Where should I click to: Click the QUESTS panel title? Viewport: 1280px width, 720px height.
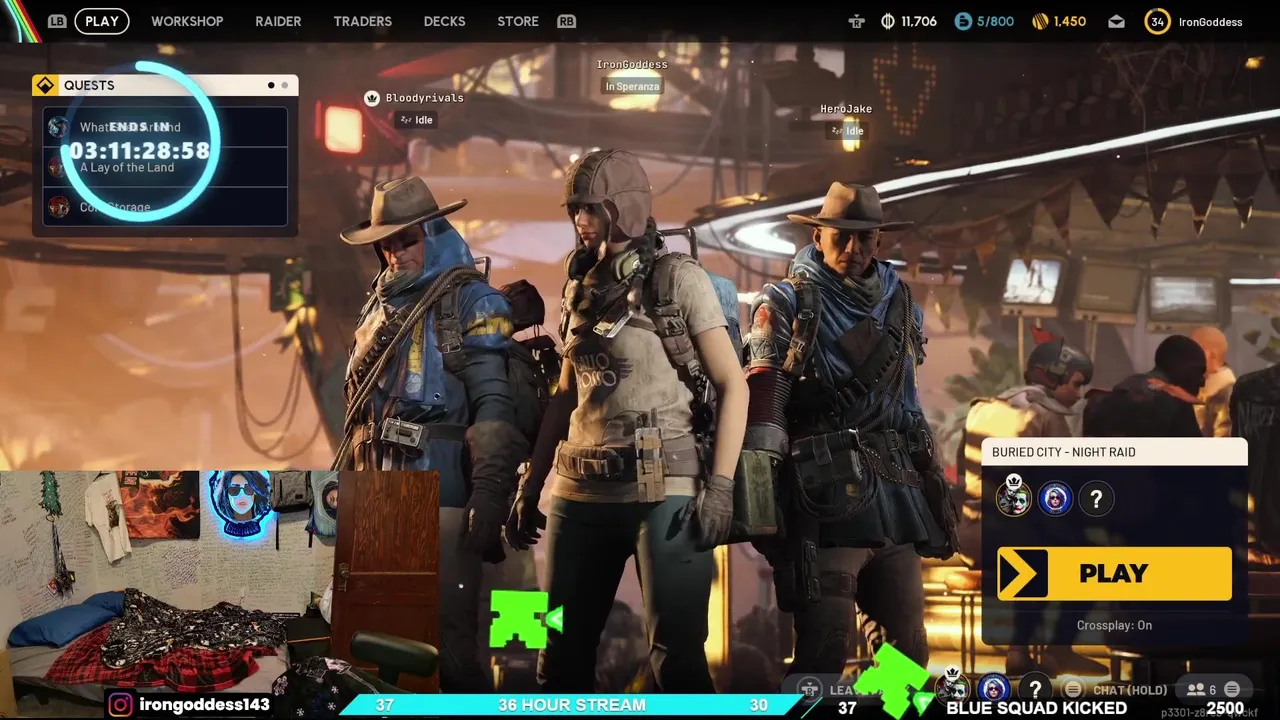(89, 85)
